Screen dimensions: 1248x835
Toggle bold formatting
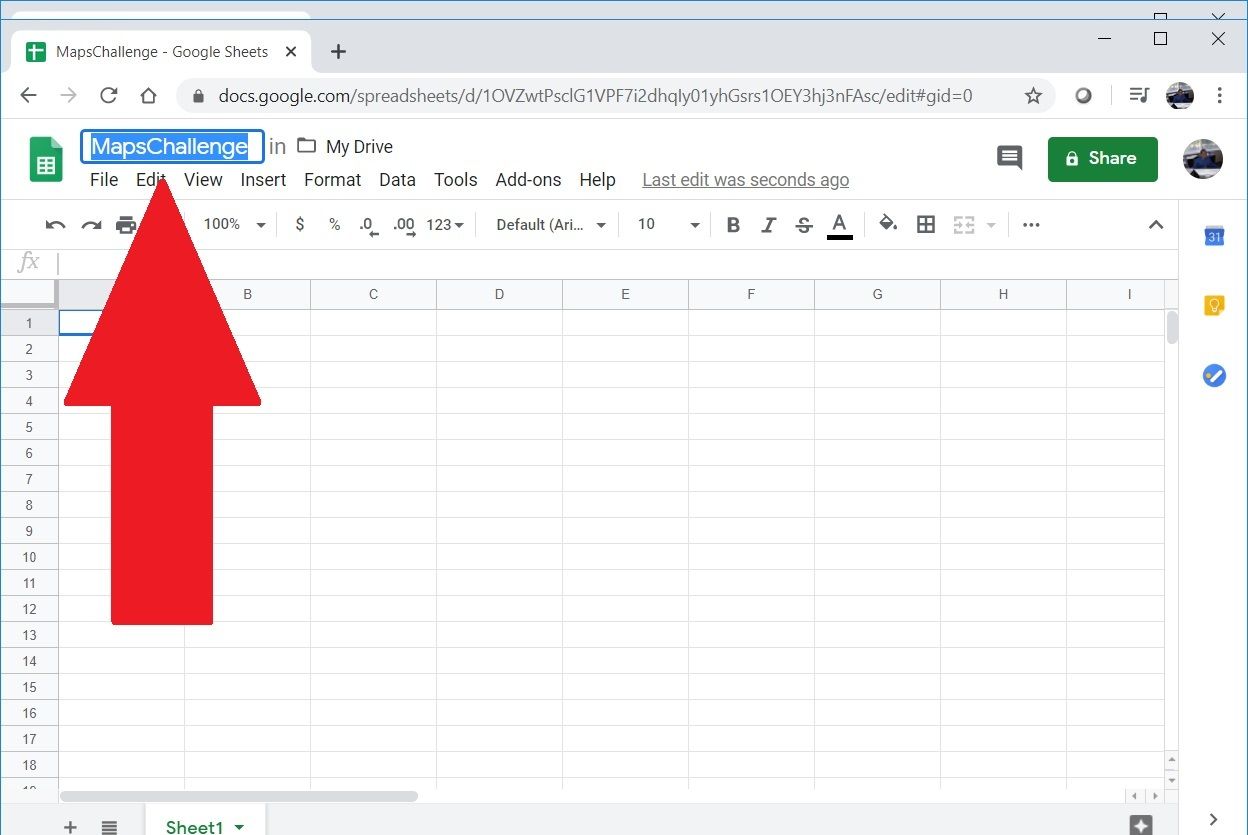[733, 224]
